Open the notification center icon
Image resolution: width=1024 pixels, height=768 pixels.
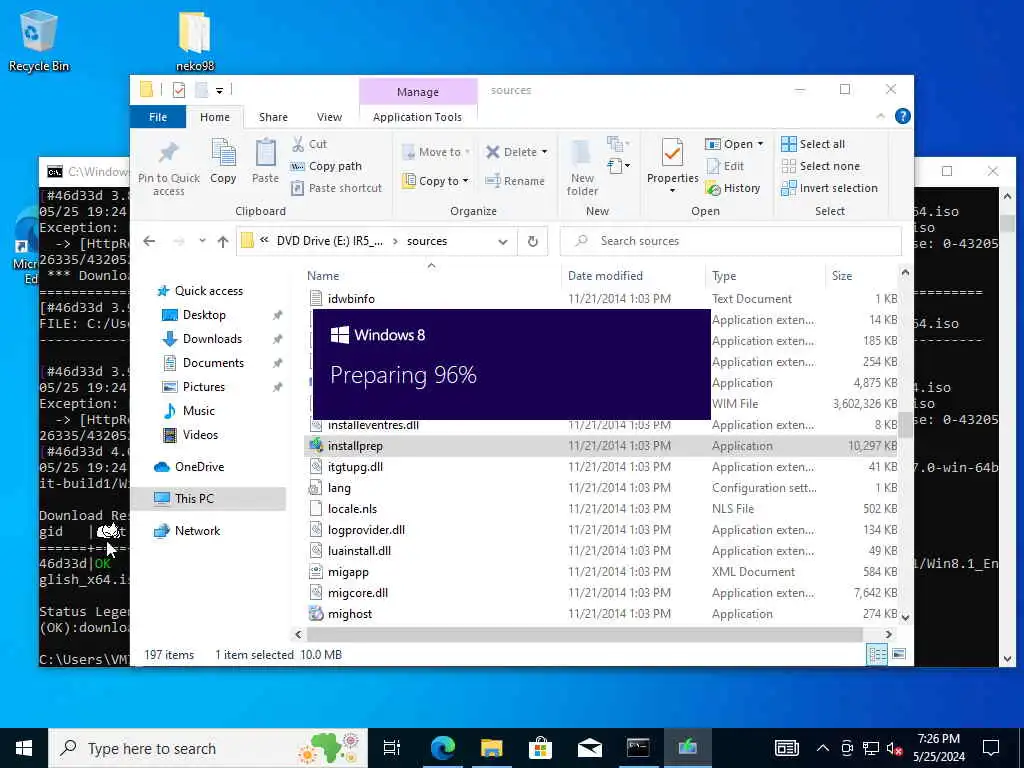[991, 748]
